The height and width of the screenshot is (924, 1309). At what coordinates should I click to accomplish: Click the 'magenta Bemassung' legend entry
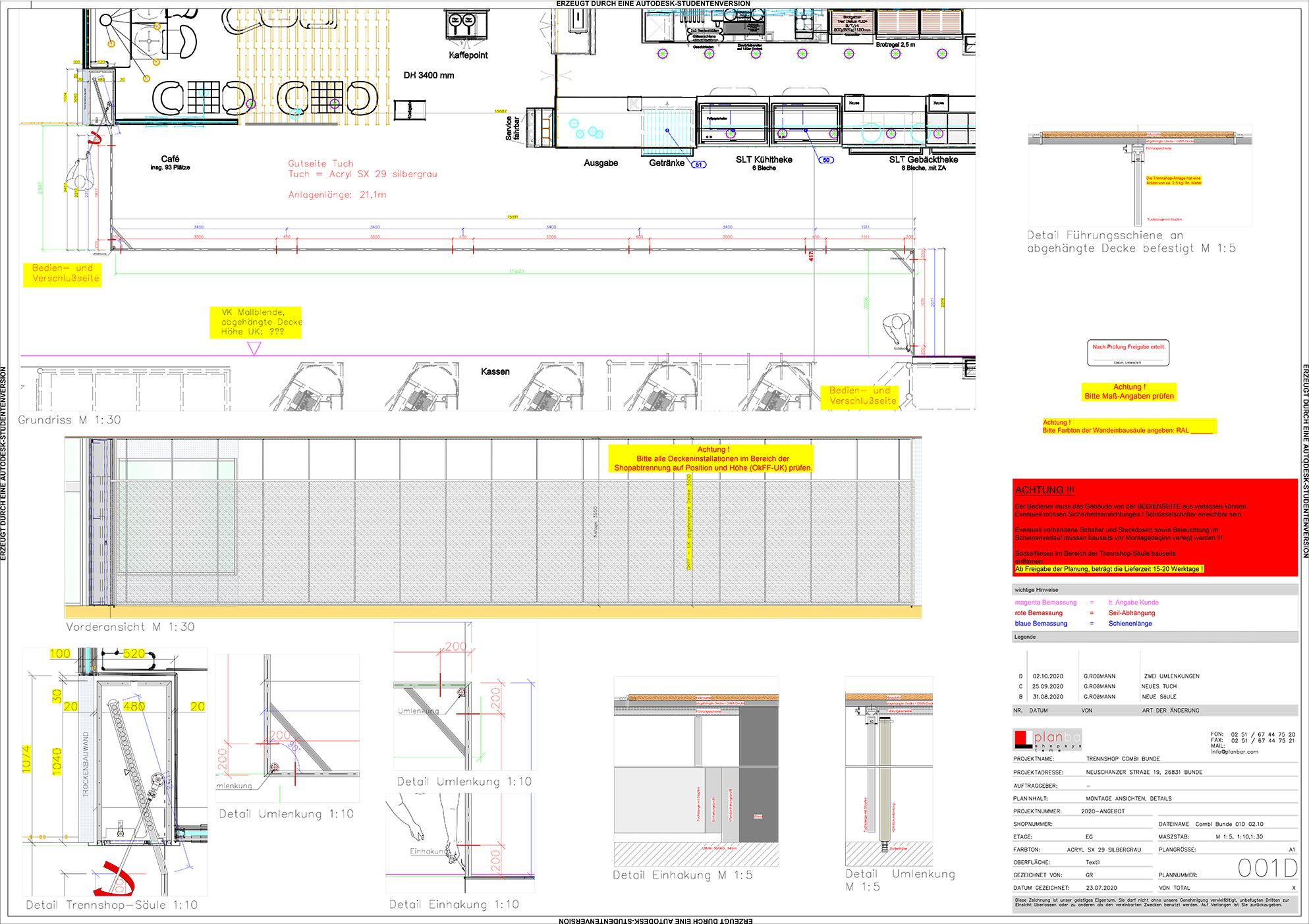point(1045,602)
